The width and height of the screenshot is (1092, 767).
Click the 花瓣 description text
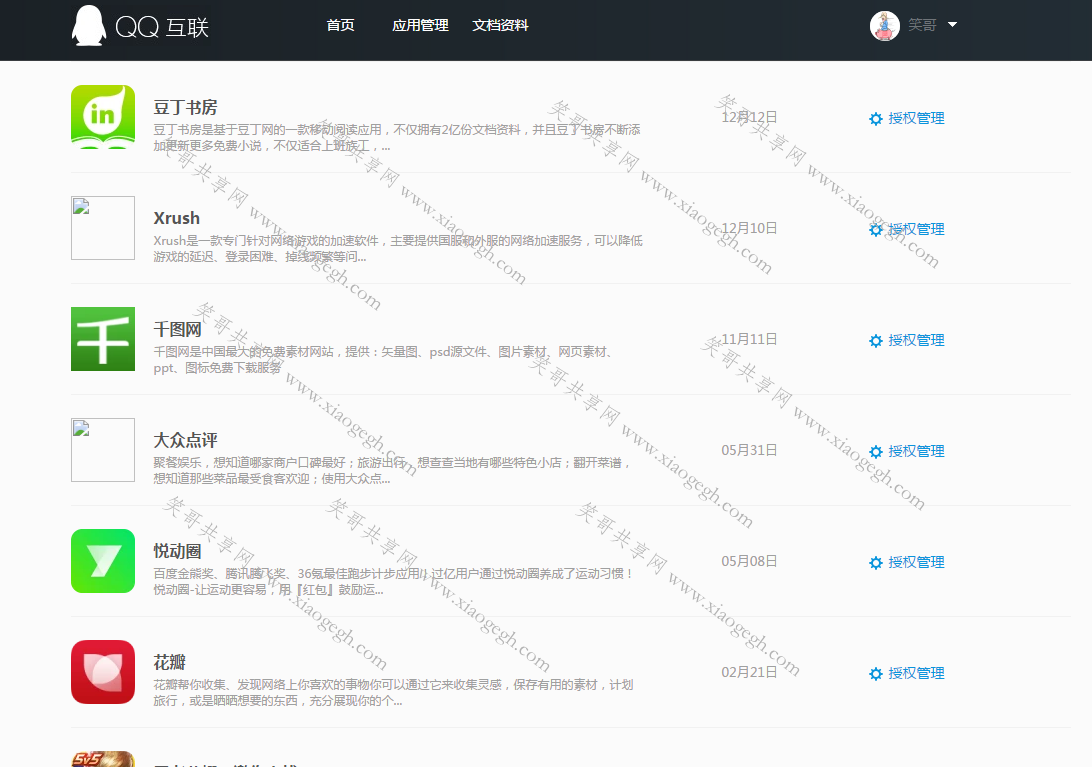393,692
